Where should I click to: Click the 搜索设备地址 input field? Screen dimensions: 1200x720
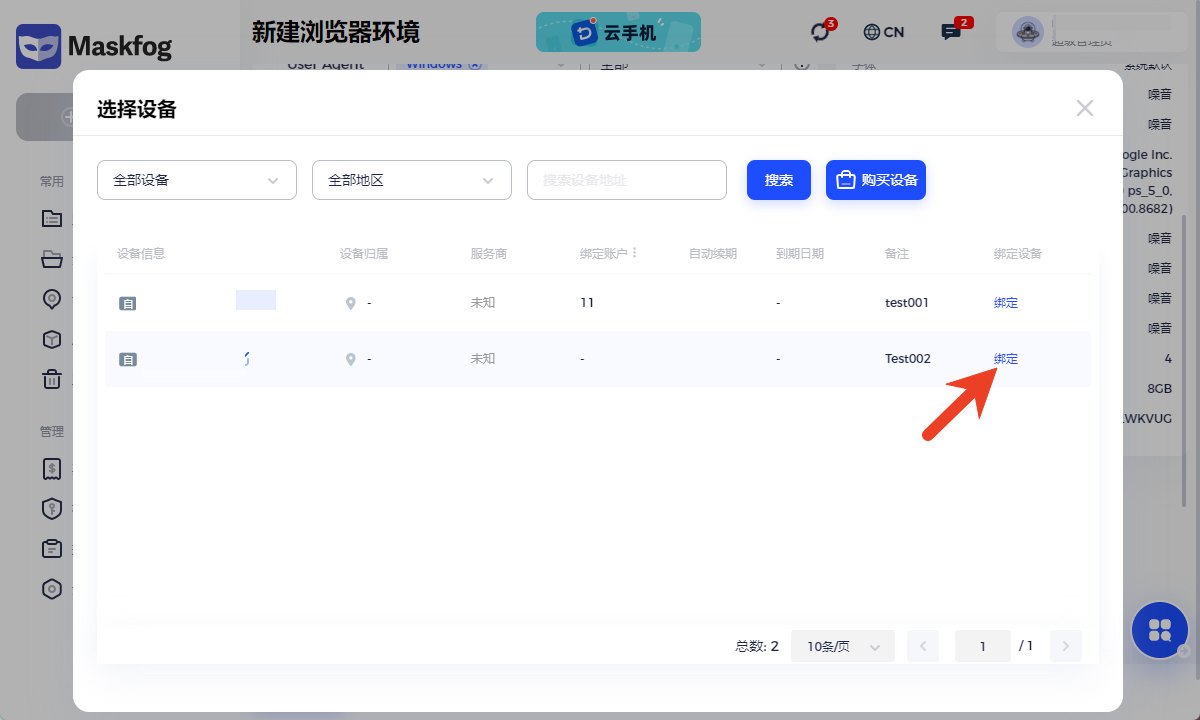(626, 180)
